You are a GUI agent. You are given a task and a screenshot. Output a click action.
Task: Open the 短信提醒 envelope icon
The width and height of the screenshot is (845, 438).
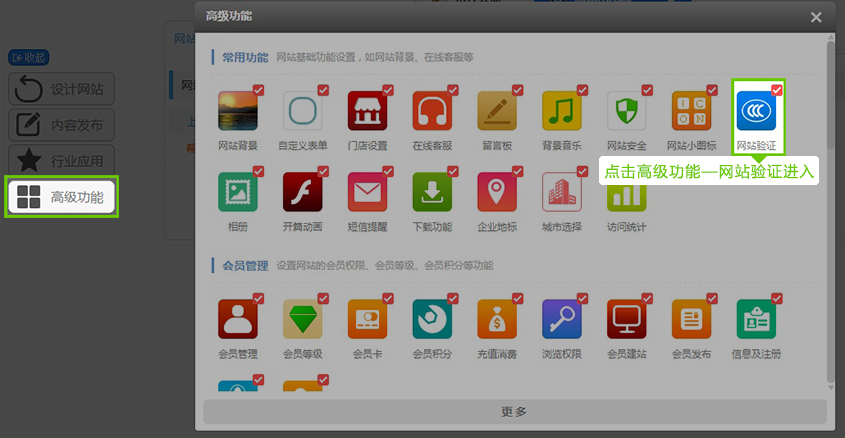click(367, 192)
